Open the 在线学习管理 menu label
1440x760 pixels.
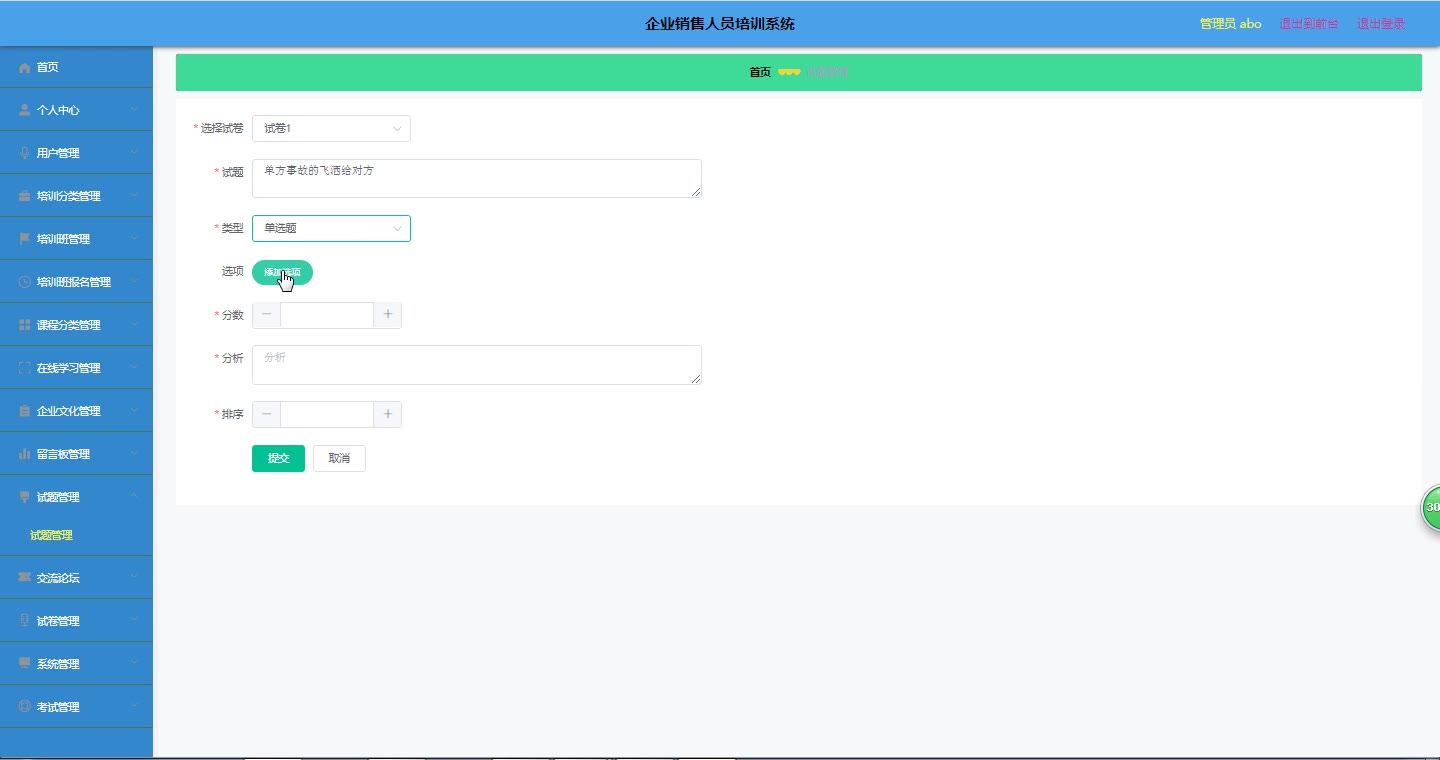click(x=69, y=368)
